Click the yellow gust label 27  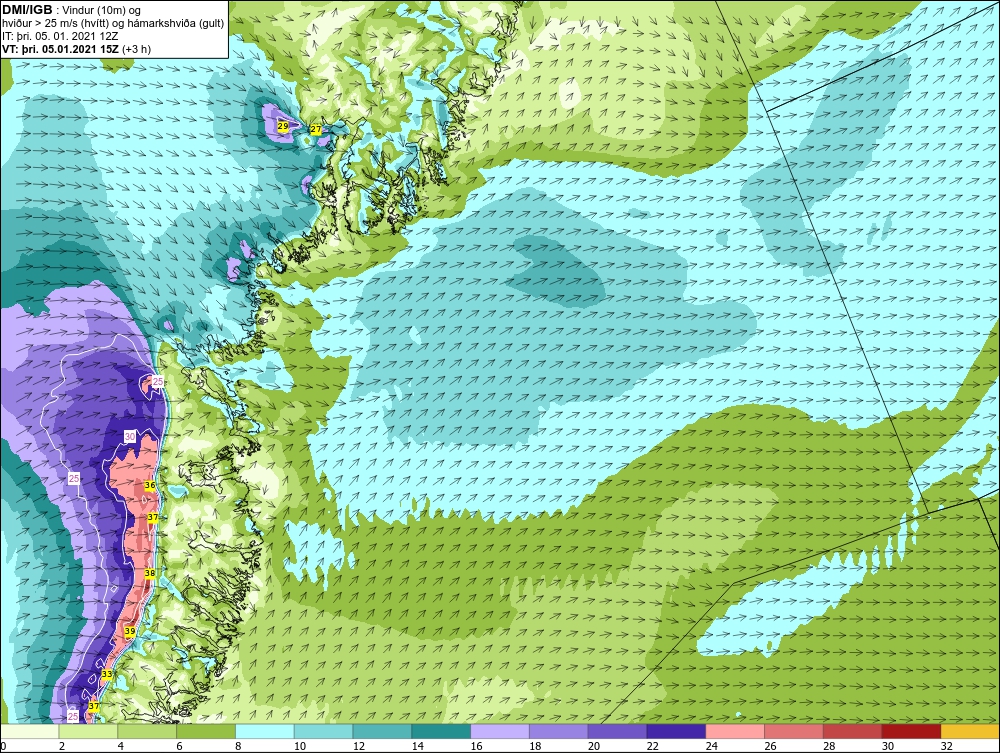pos(316,129)
